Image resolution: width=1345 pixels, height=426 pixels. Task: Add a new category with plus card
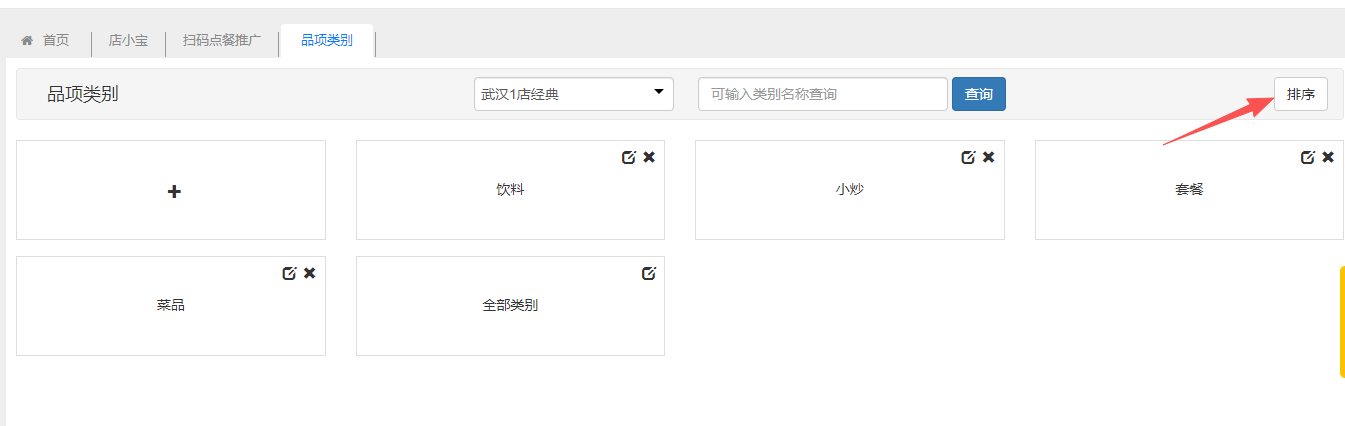pyautogui.click(x=172, y=190)
